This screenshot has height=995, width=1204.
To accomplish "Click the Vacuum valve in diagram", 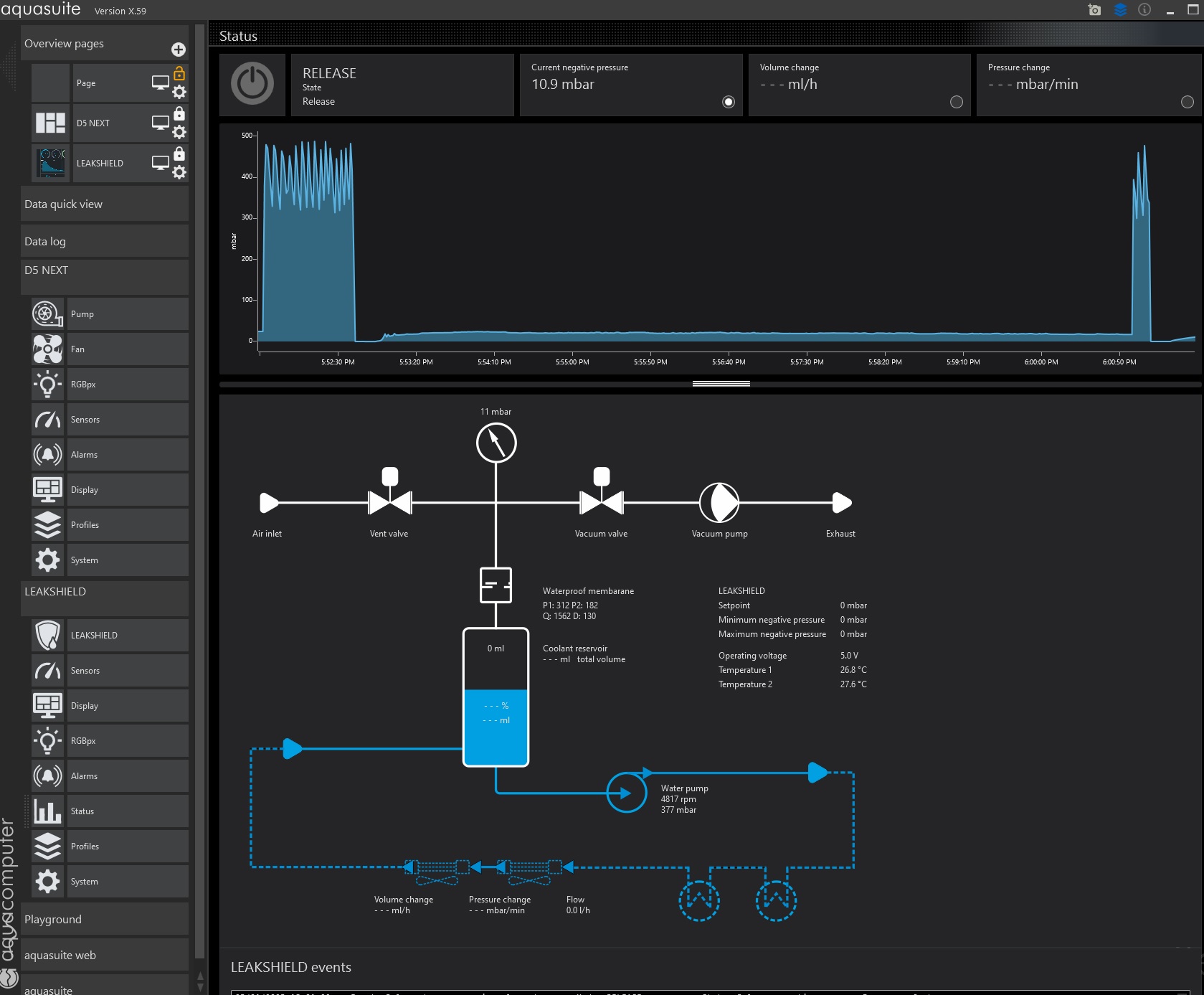I will point(601,502).
